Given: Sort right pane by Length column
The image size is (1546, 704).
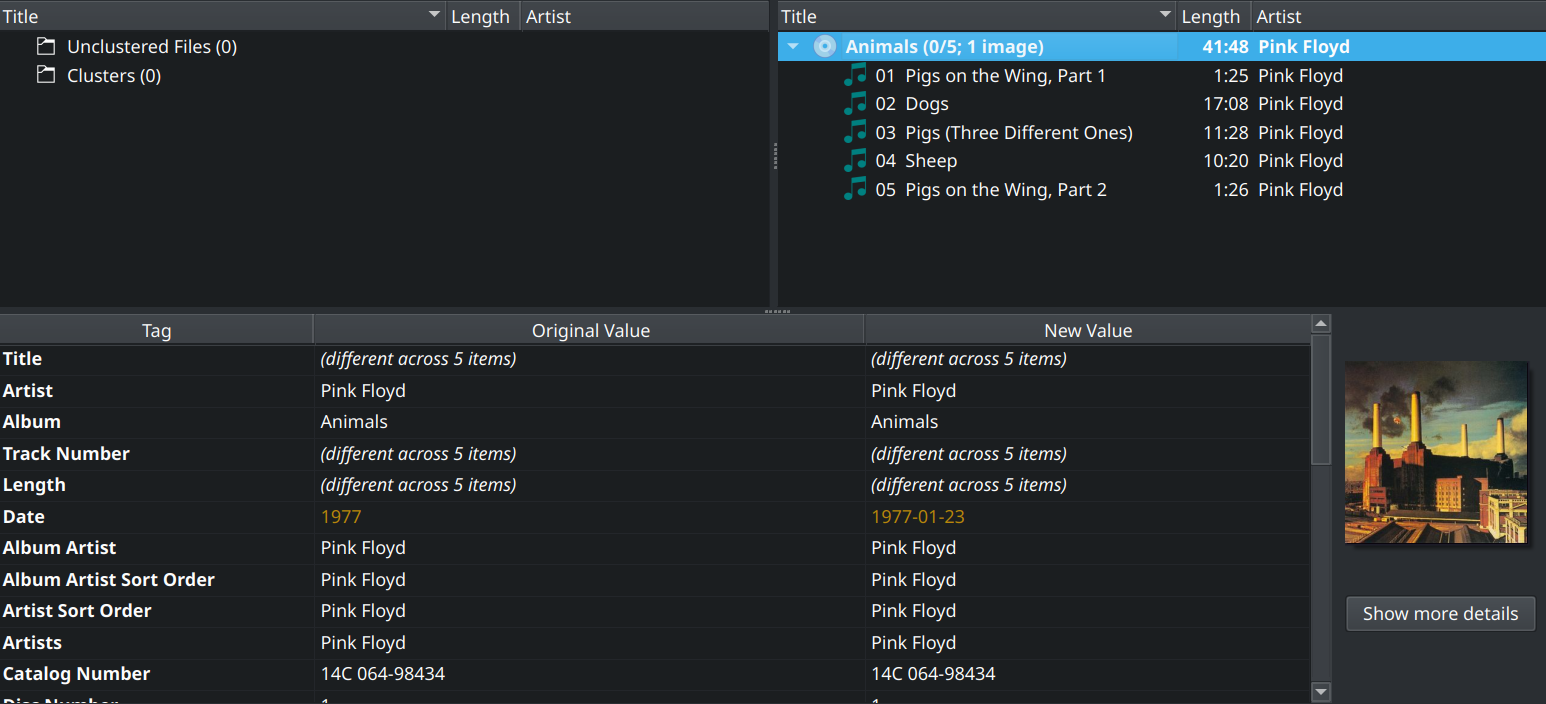Looking at the screenshot, I should click(x=1214, y=16).
